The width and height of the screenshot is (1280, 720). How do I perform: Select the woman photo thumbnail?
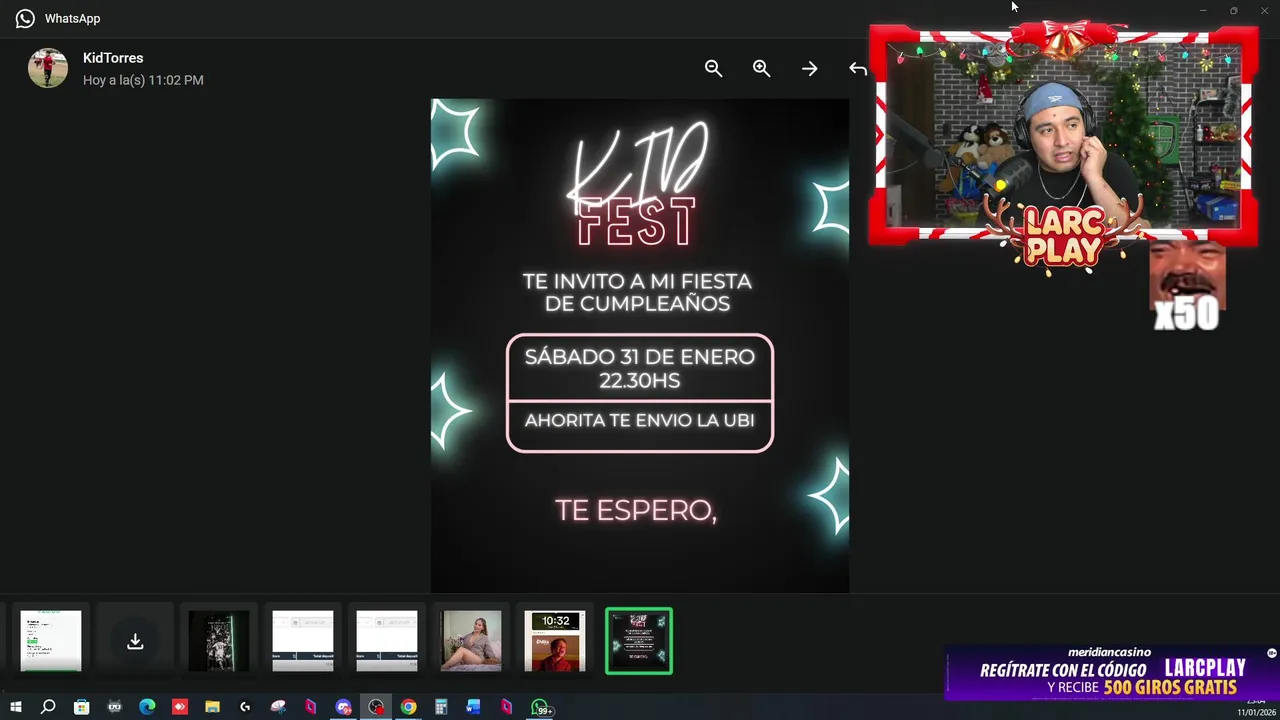pyautogui.click(x=471, y=641)
